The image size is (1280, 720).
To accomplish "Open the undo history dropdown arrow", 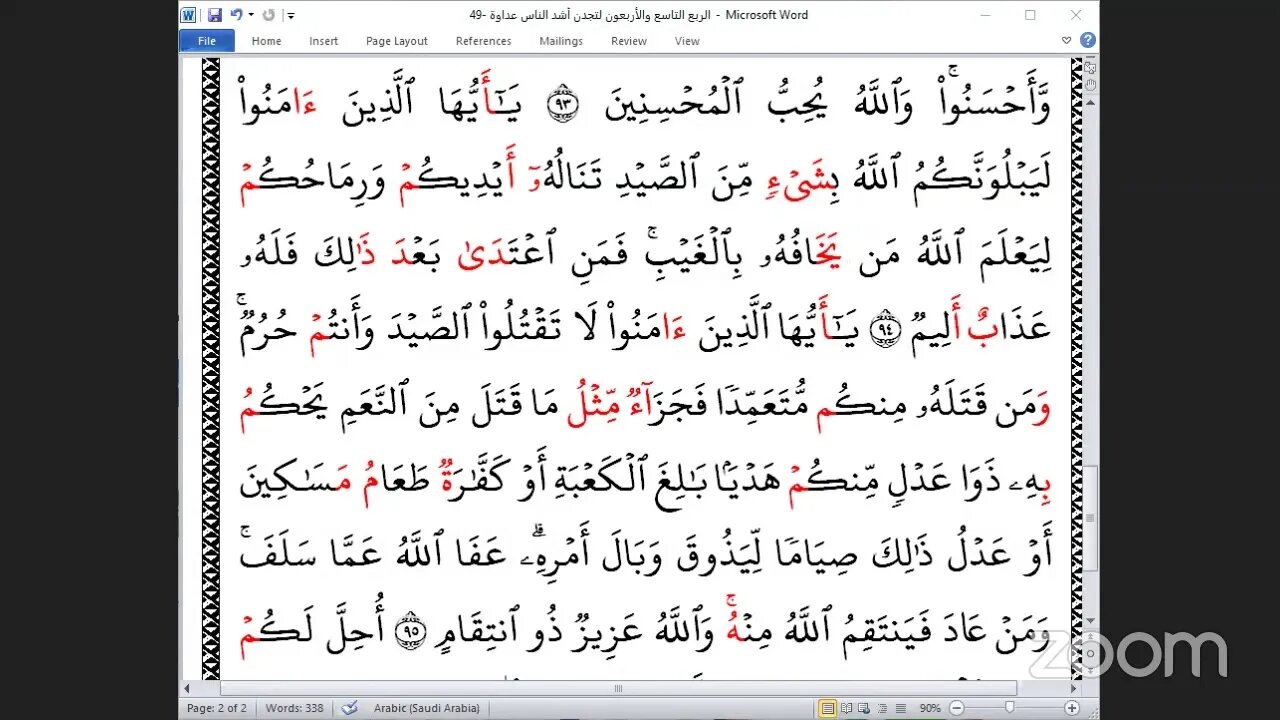I will tap(250, 15).
